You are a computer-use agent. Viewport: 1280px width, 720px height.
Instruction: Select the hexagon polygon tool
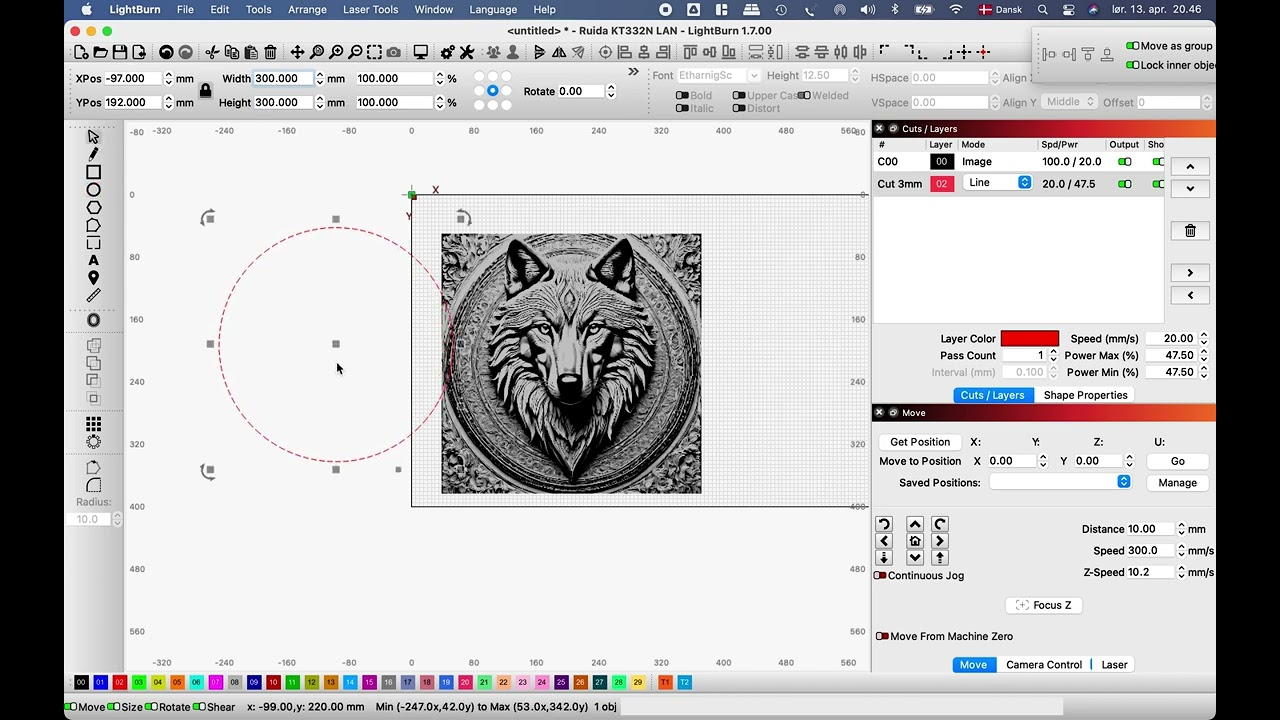point(93,207)
